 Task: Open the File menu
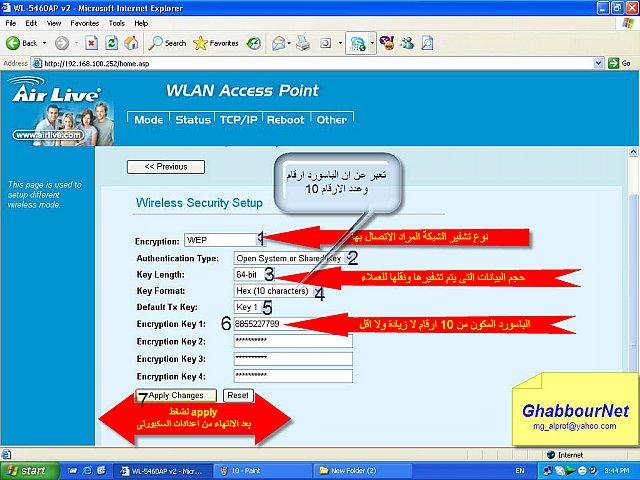point(11,23)
